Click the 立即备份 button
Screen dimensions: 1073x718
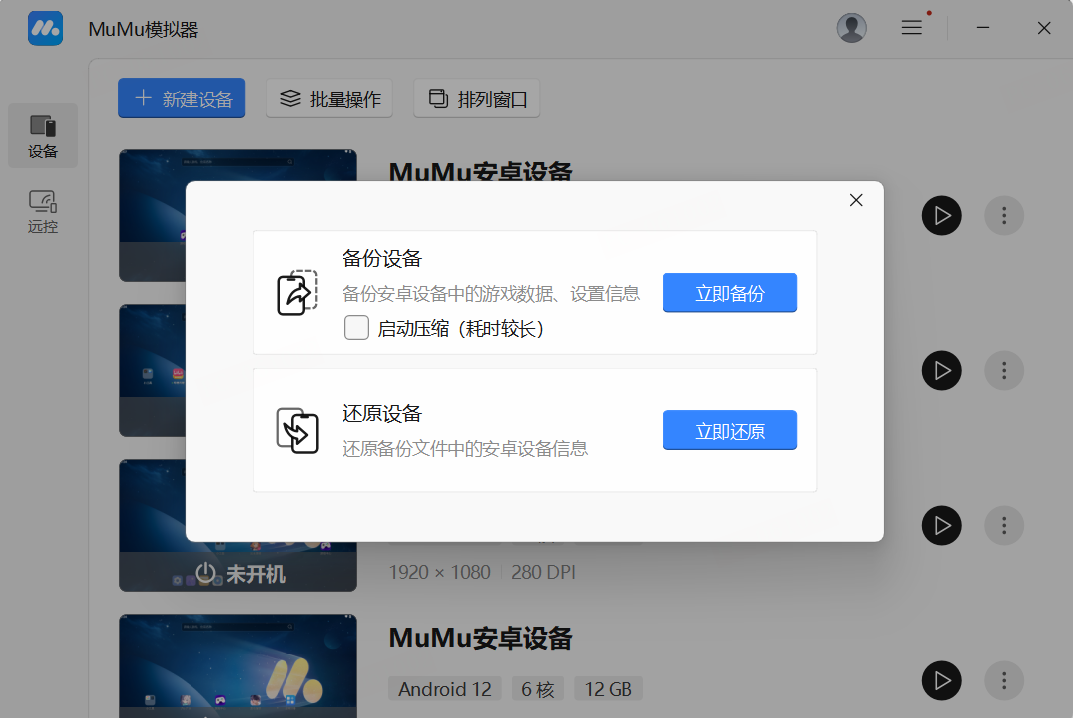click(730, 293)
